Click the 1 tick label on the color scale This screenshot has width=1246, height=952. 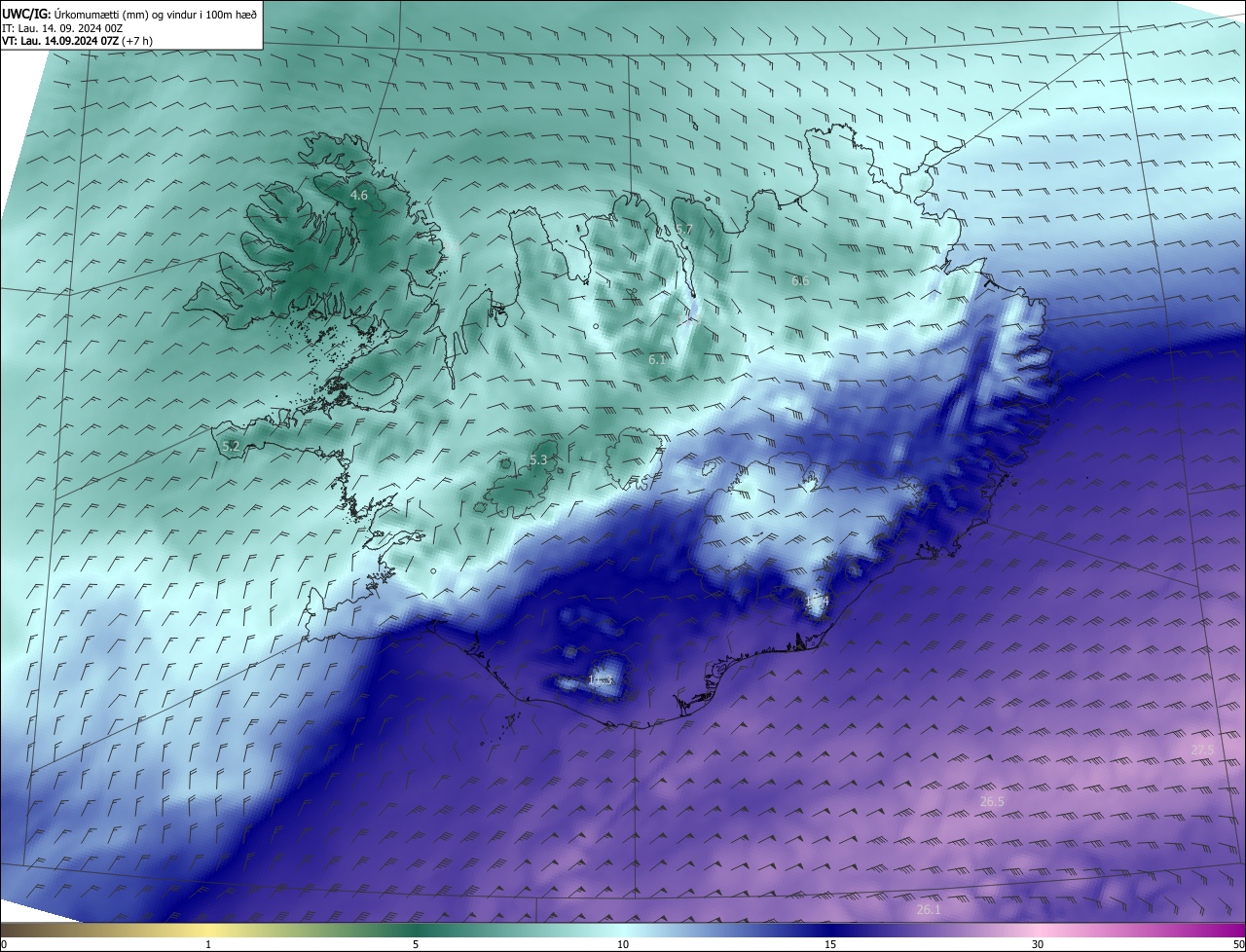point(208,944)
